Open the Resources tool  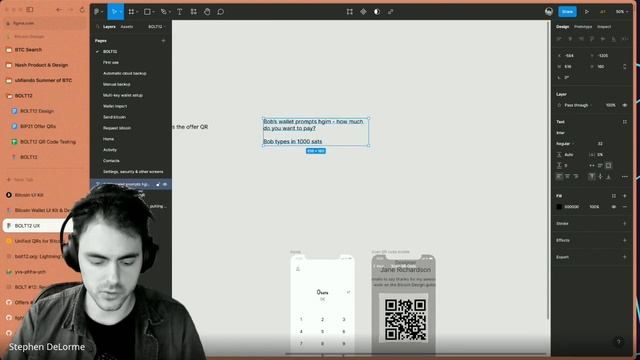click(x=193, y=12)
